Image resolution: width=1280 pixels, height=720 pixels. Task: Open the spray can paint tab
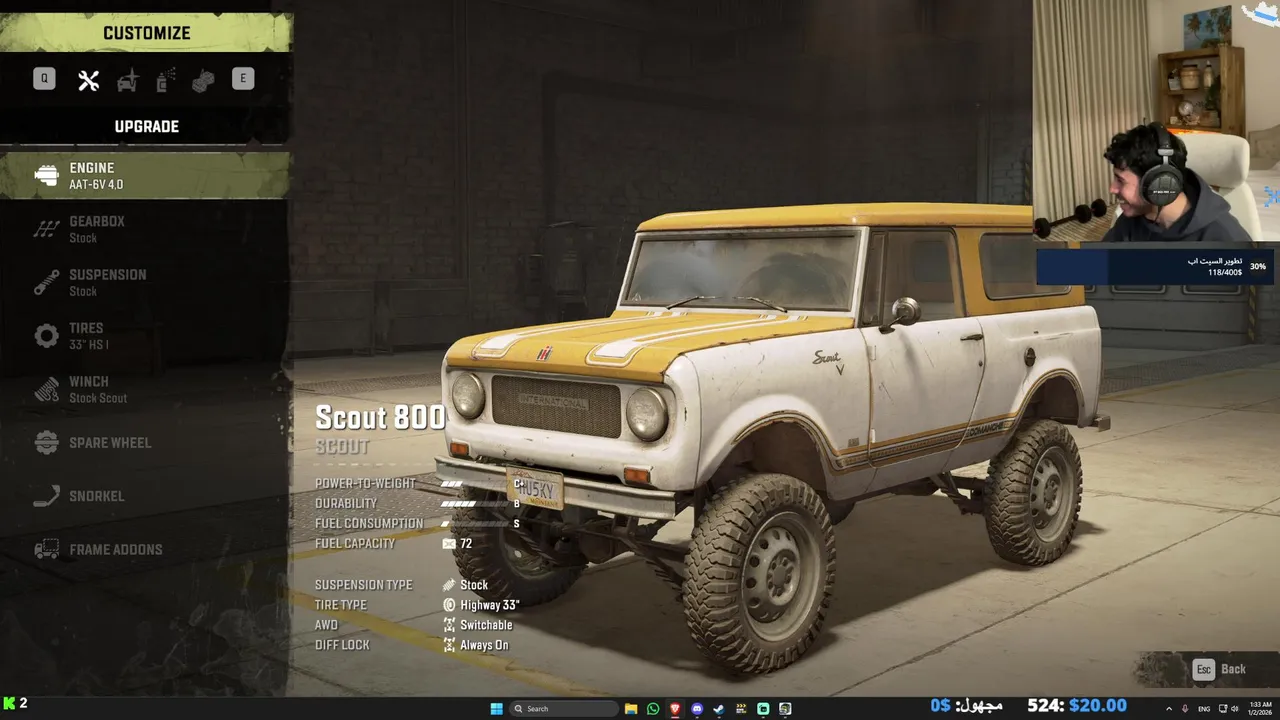click(166, 80)
